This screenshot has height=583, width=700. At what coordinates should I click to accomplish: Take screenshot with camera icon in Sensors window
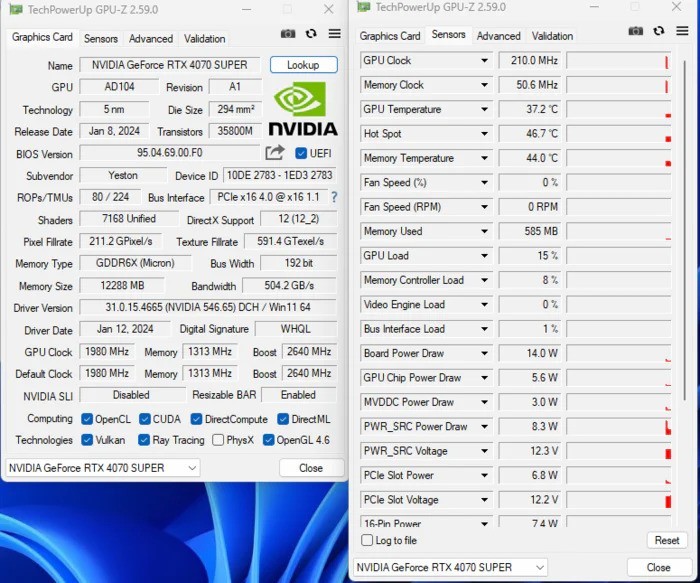(x=636, y=31)
